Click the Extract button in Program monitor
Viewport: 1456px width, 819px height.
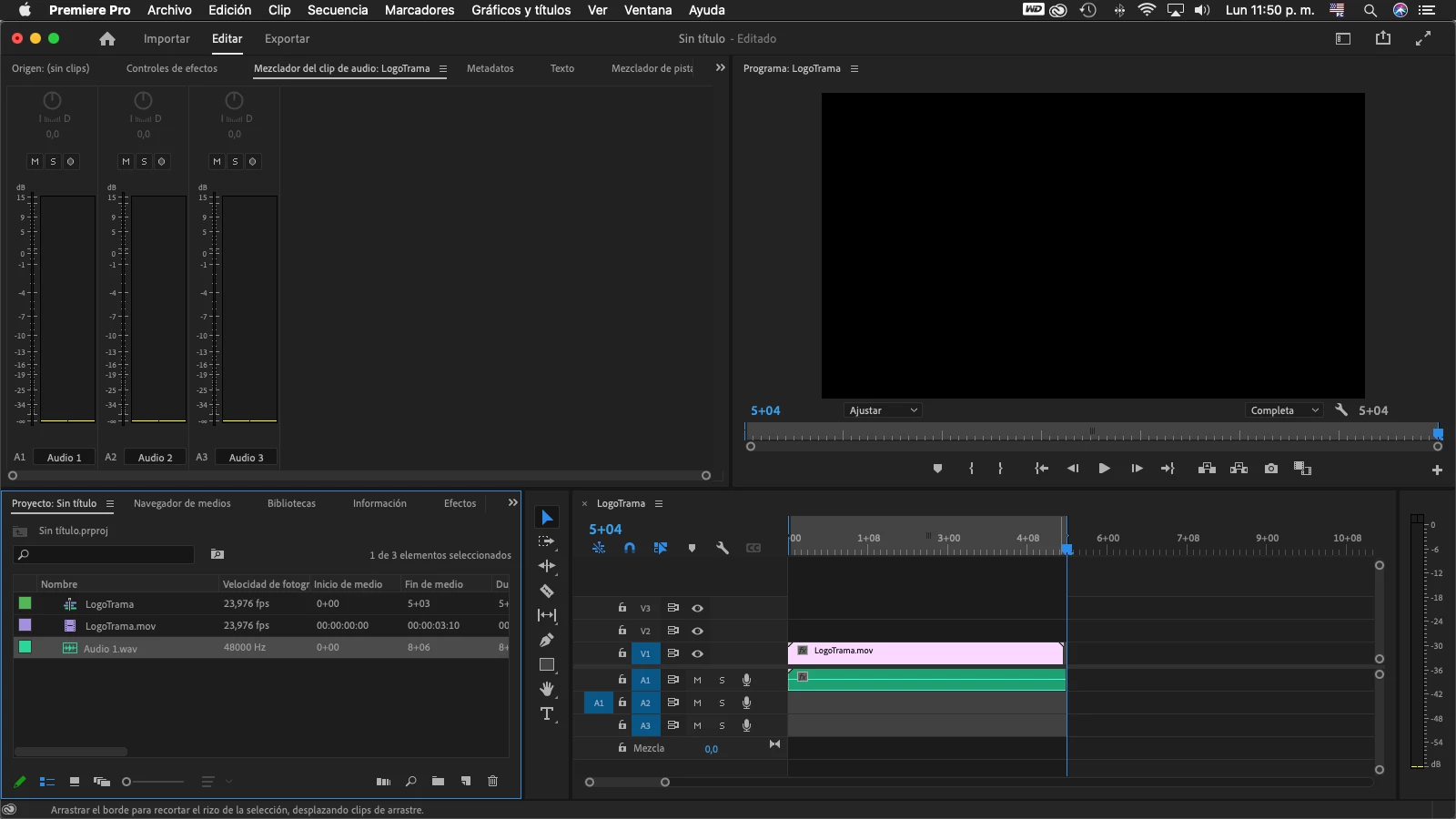1239,469
